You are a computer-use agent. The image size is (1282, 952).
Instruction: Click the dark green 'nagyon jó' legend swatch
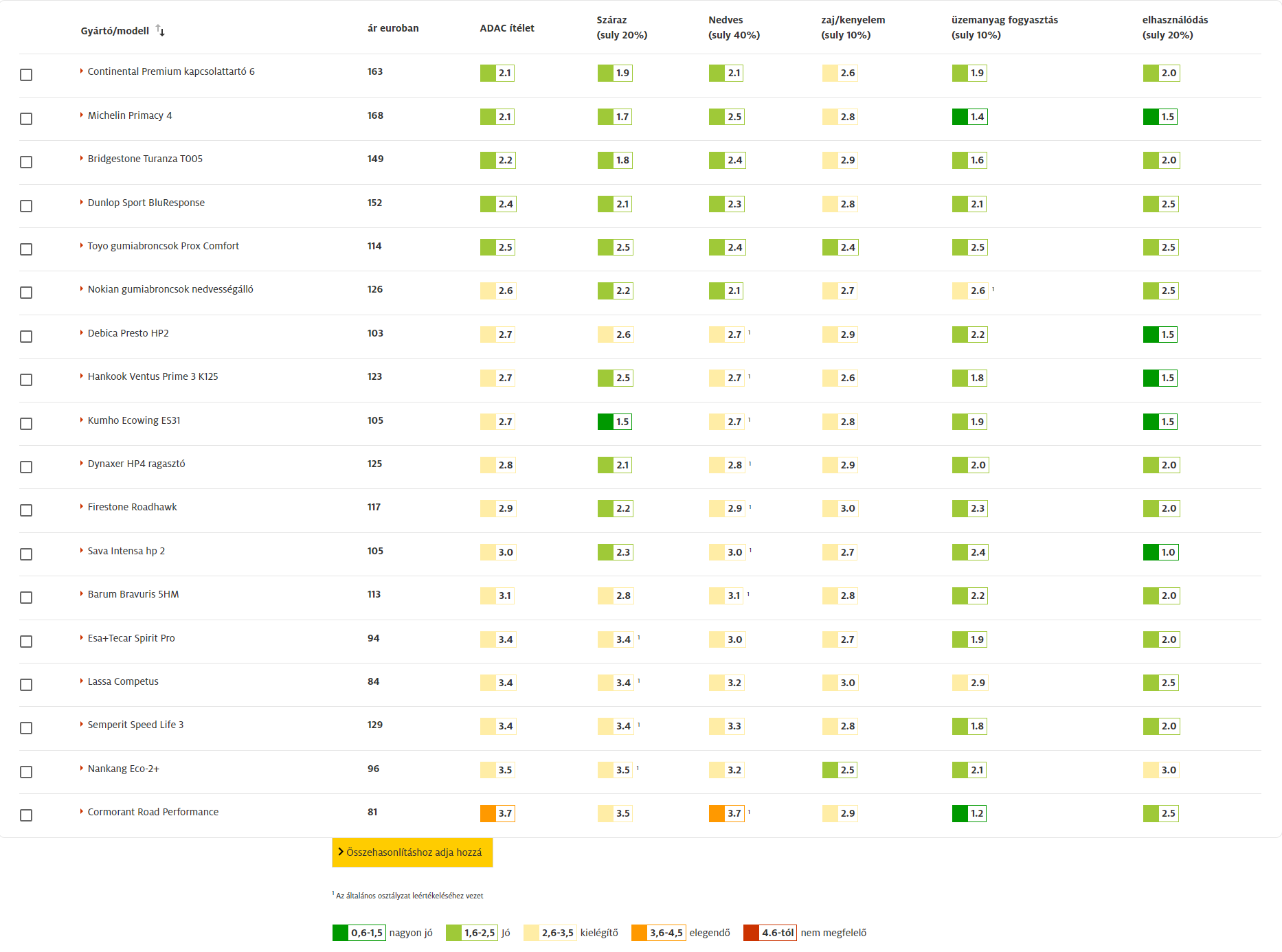pos(340,933)
